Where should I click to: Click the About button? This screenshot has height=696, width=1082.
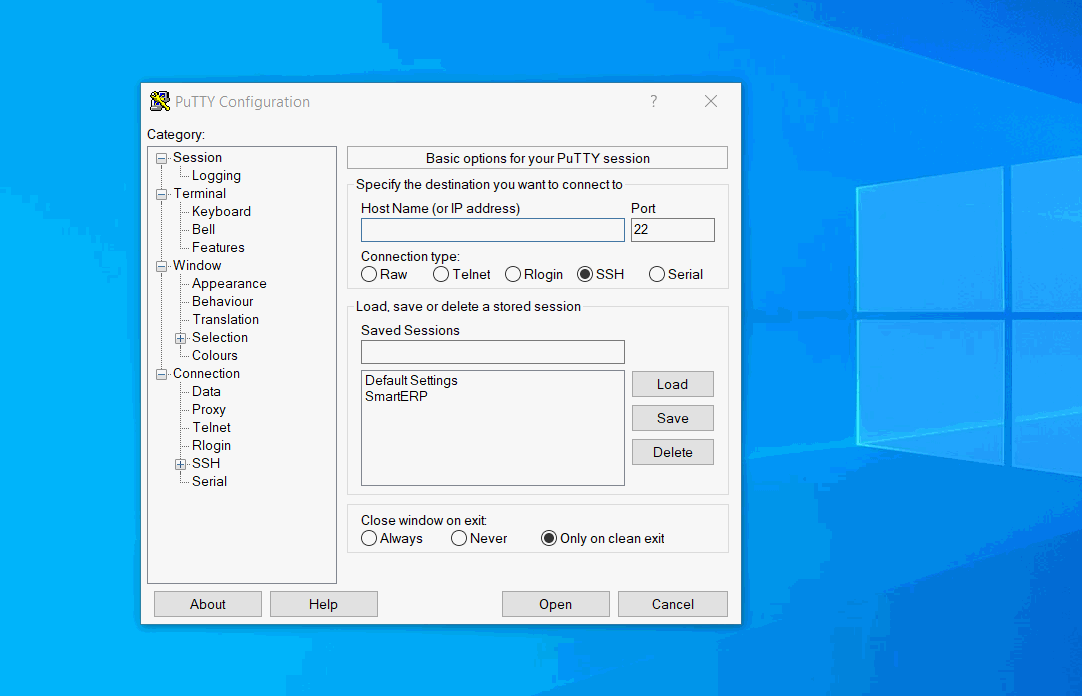click(208, 604)
